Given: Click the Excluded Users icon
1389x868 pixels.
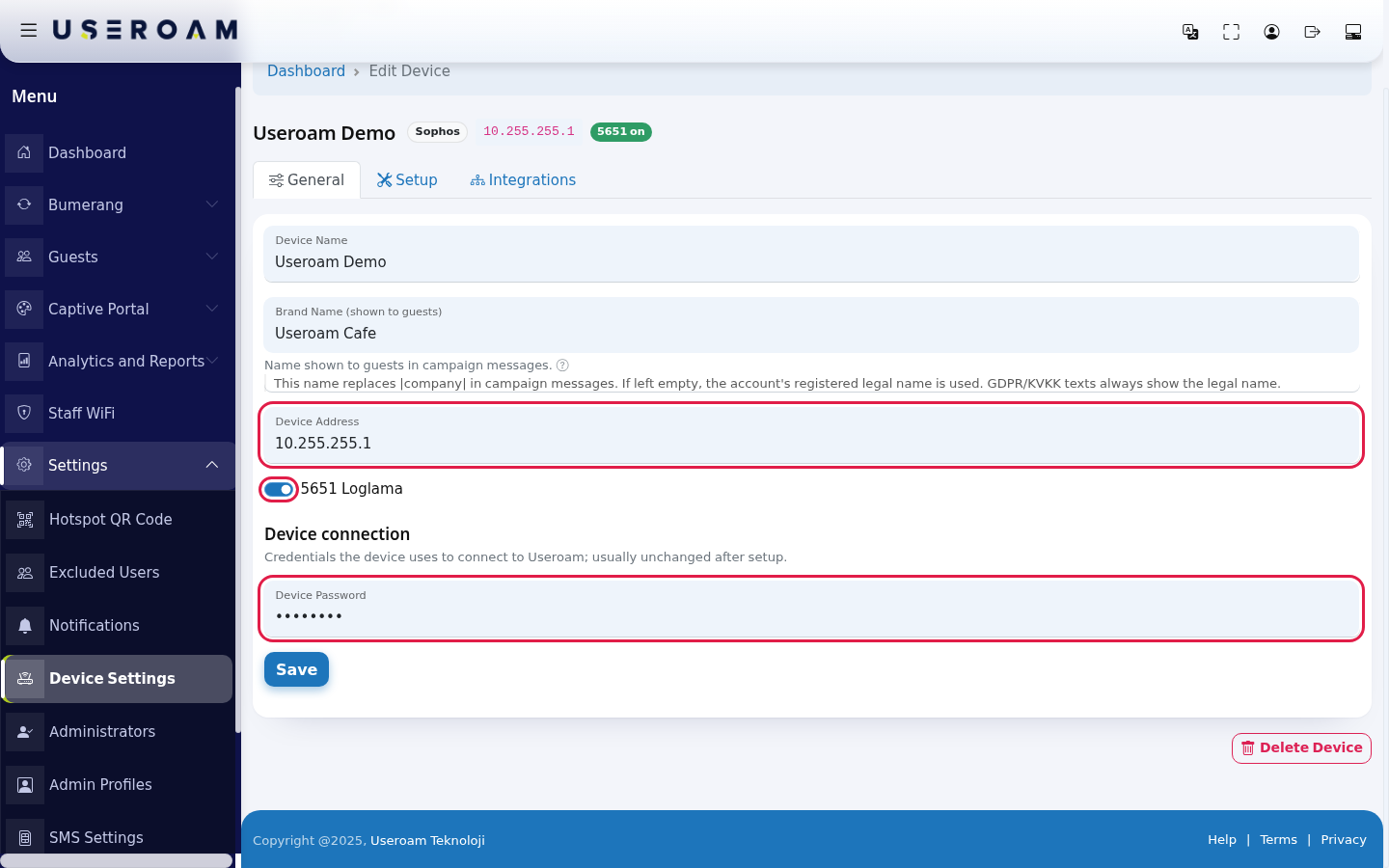Looking at the screenshot, I should (x=25, y=573).
